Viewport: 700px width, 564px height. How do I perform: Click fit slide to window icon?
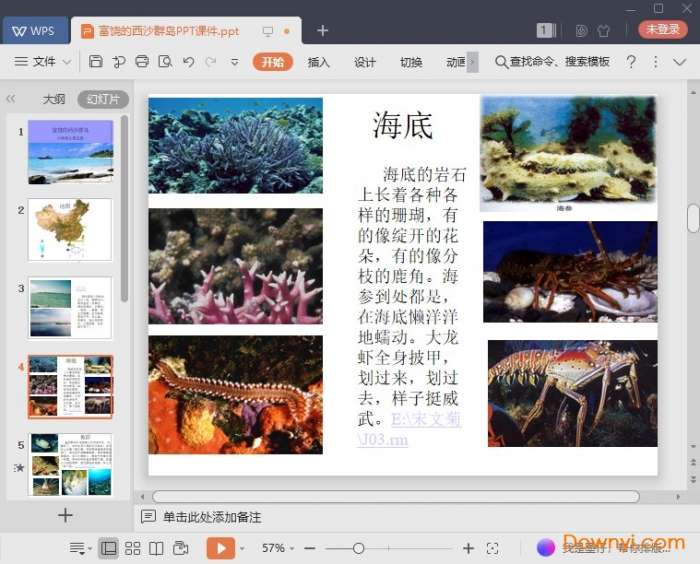tap(492, 548)
